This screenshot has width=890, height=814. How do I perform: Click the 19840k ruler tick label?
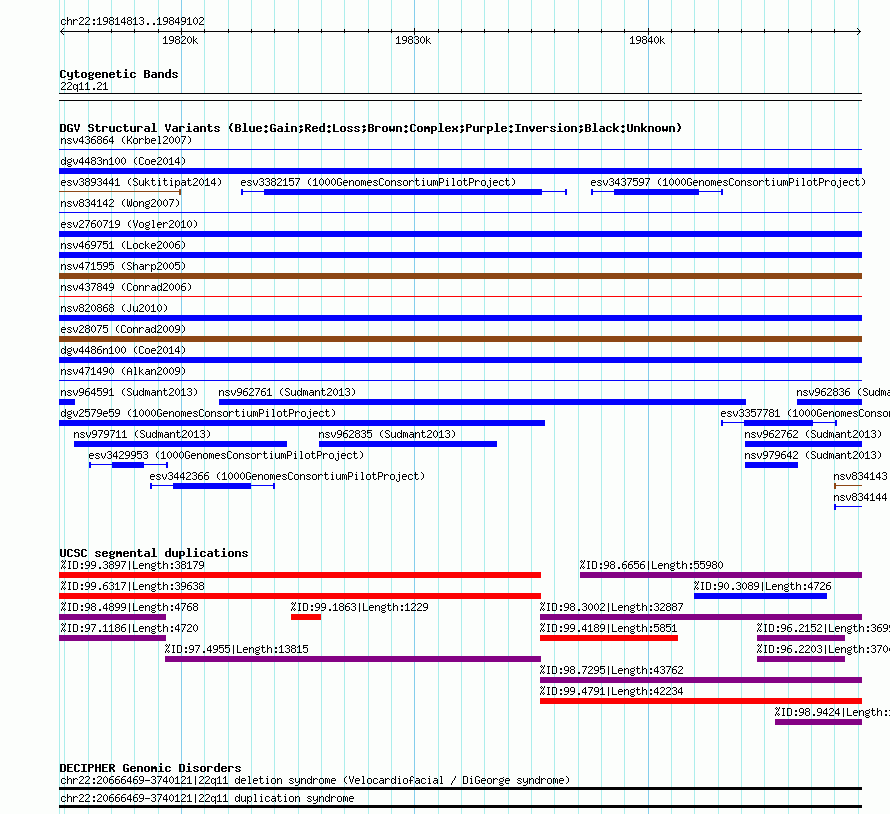[x=647, y=40]
